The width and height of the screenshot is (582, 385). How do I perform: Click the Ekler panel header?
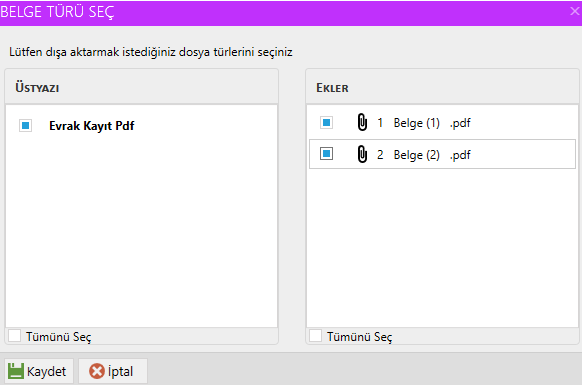442,87
